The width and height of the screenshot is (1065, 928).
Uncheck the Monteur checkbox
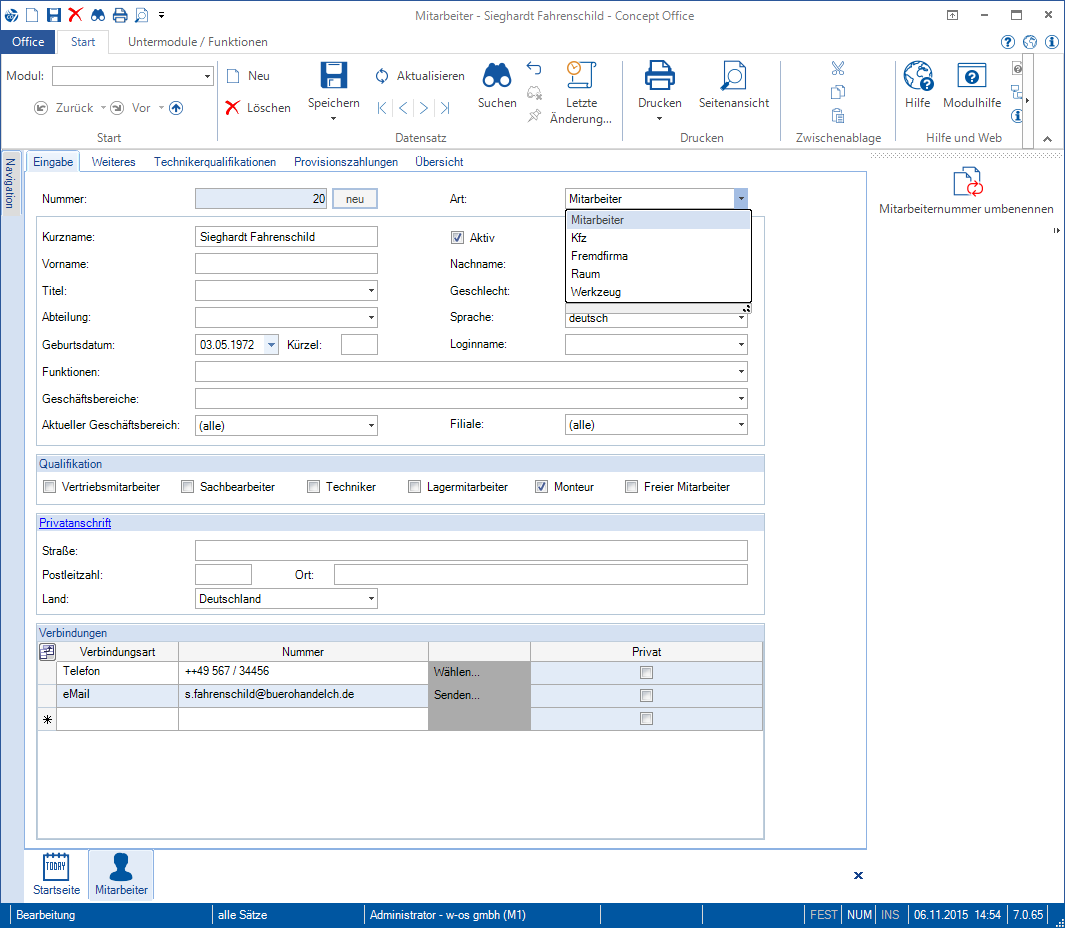(x=542, y=487)
